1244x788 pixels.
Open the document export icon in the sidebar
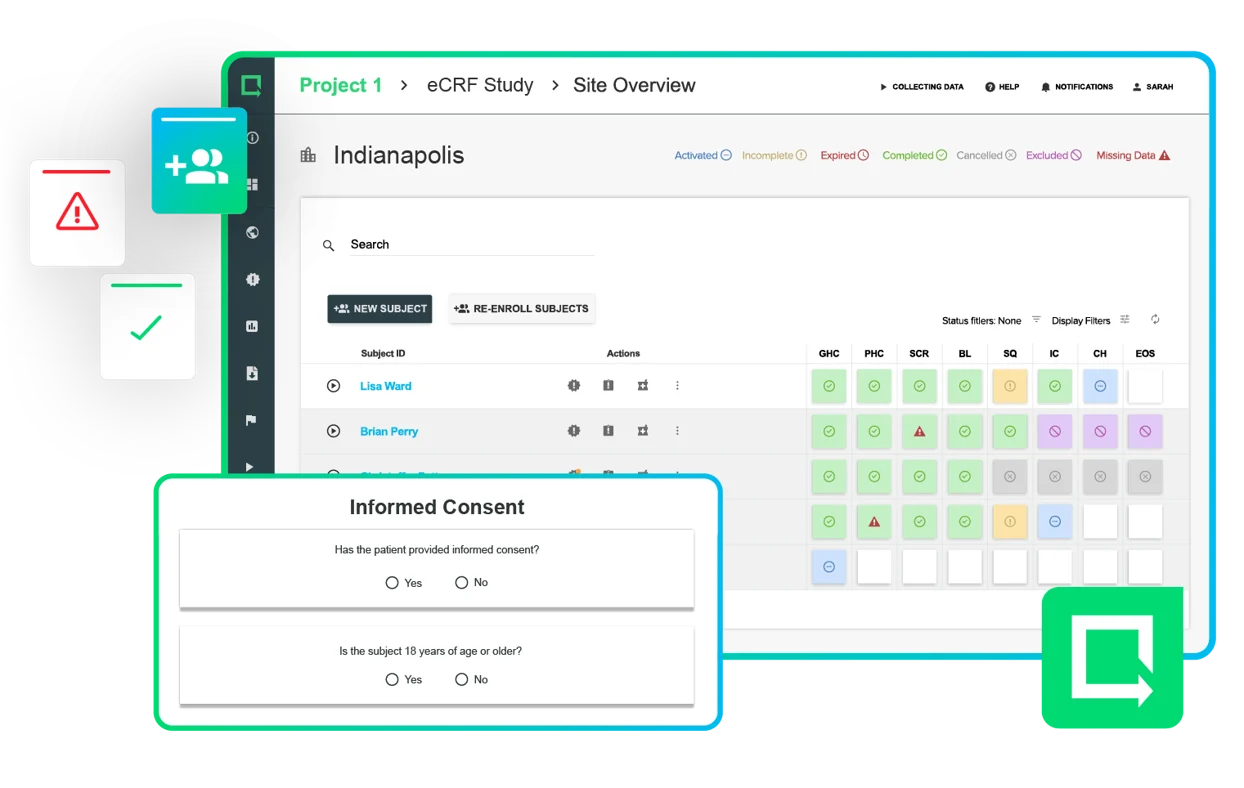point(252,371)
